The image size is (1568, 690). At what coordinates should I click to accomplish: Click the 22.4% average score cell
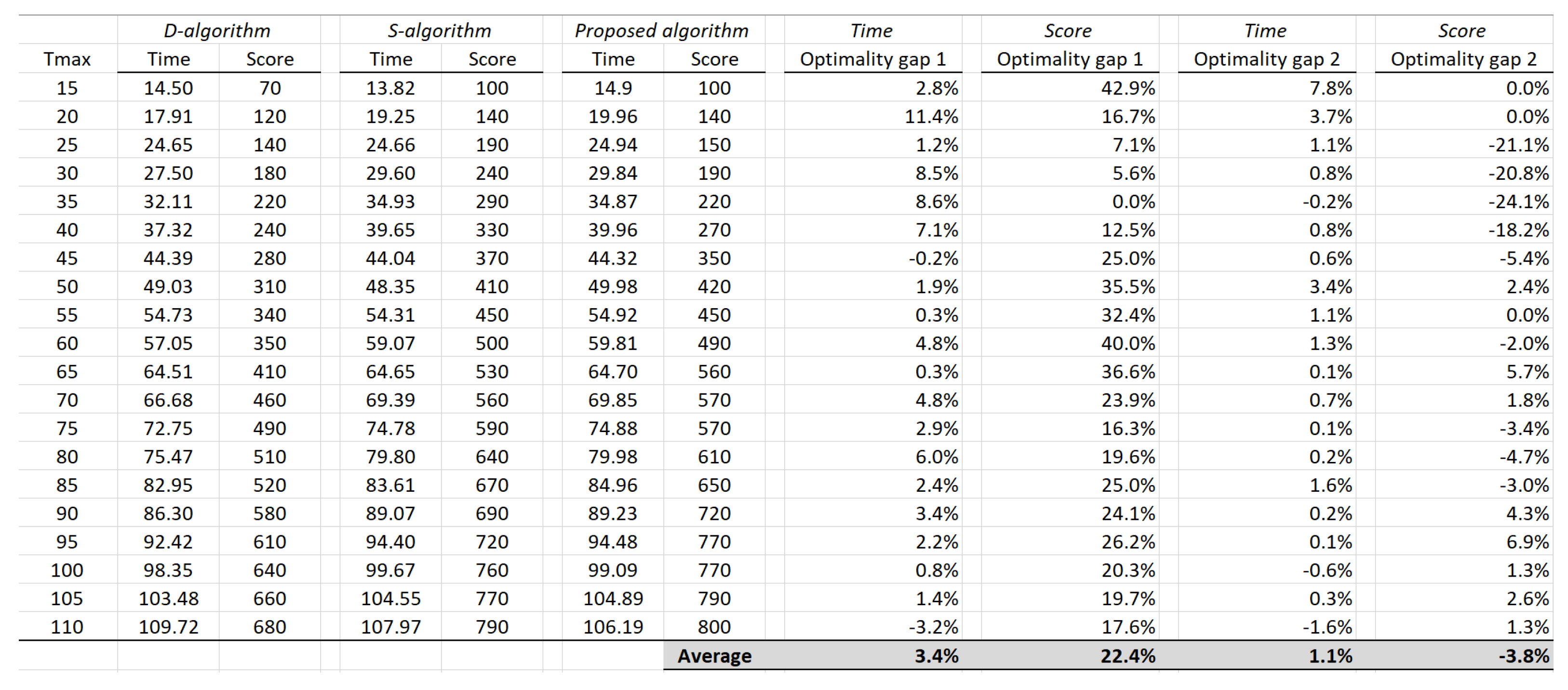click(x=1127, y=656)
